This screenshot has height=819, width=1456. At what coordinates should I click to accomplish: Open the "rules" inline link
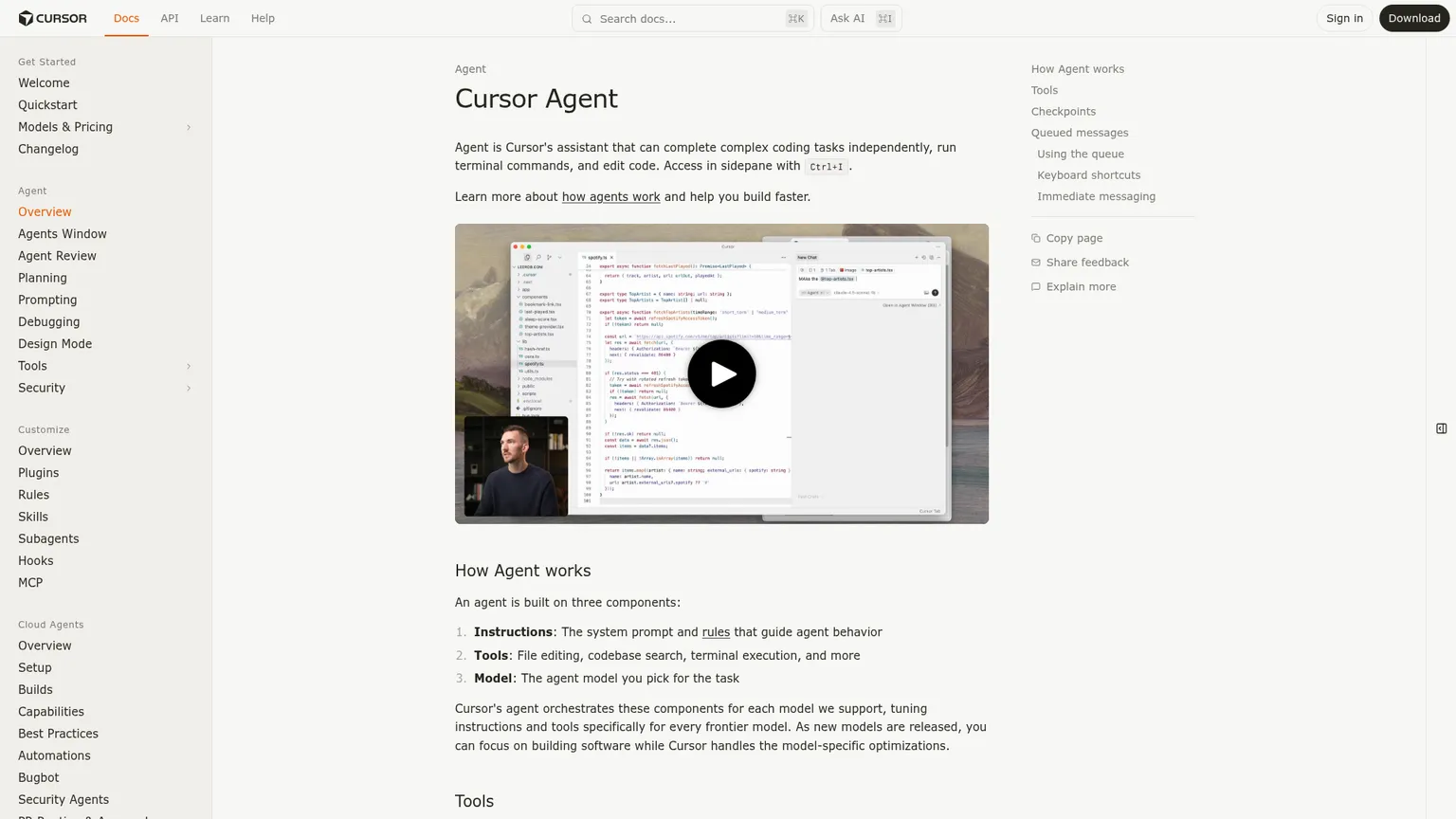(716, 632)
